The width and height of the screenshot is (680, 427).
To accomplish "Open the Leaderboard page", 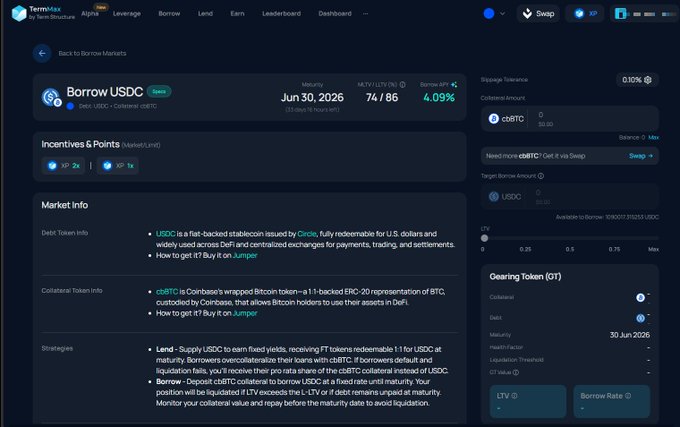I will (x=281, y=13).
